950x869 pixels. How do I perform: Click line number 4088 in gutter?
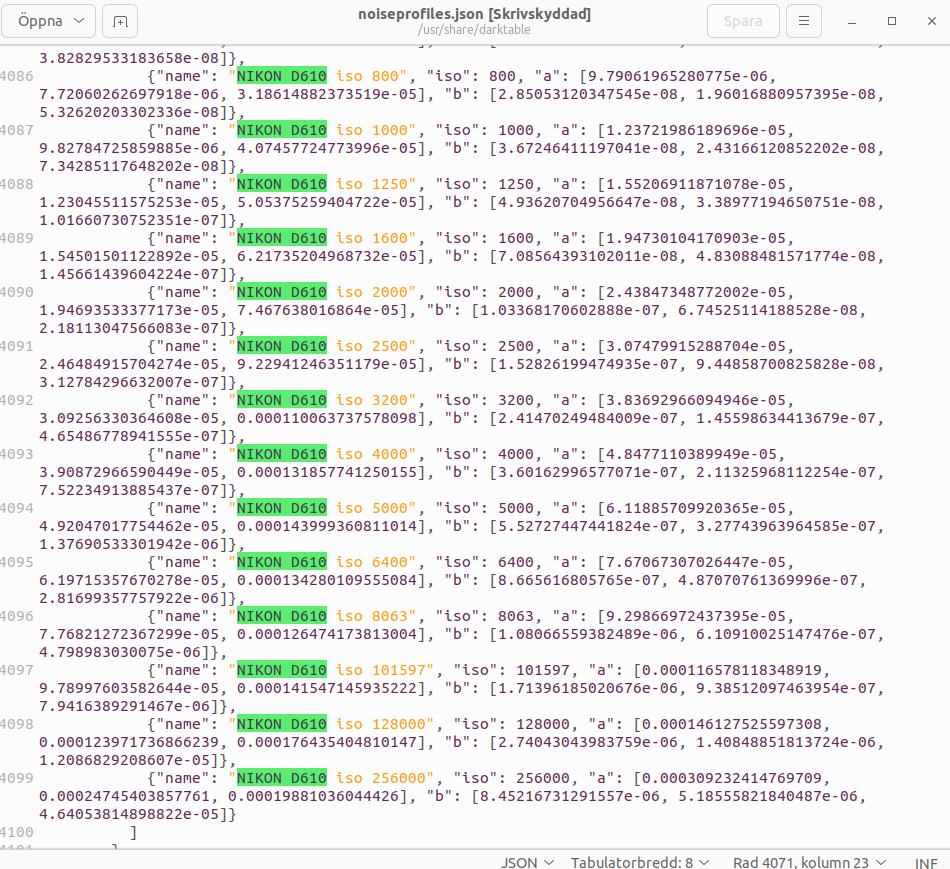point(16,184)
